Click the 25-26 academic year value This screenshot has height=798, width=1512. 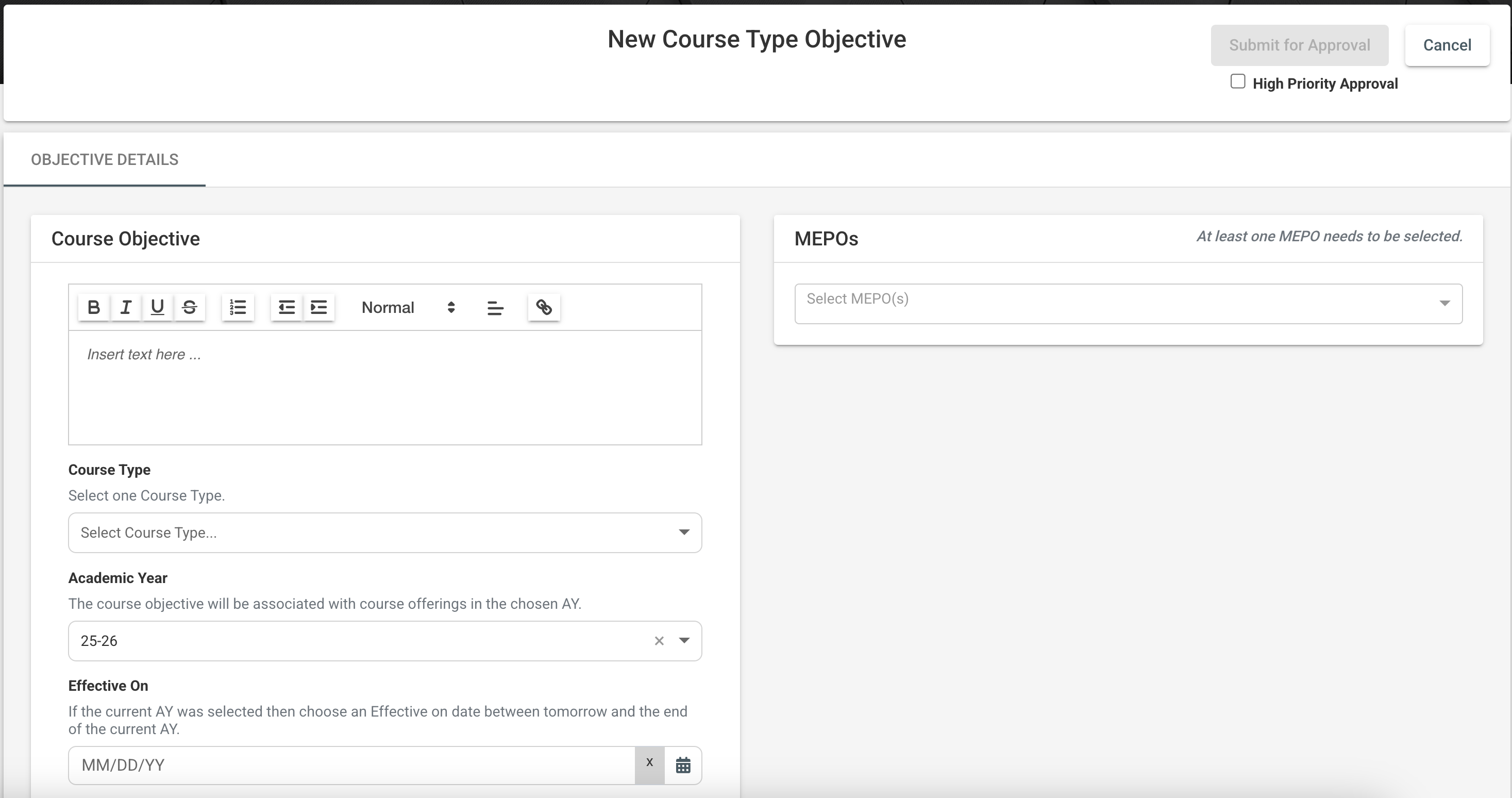point(99,641)
